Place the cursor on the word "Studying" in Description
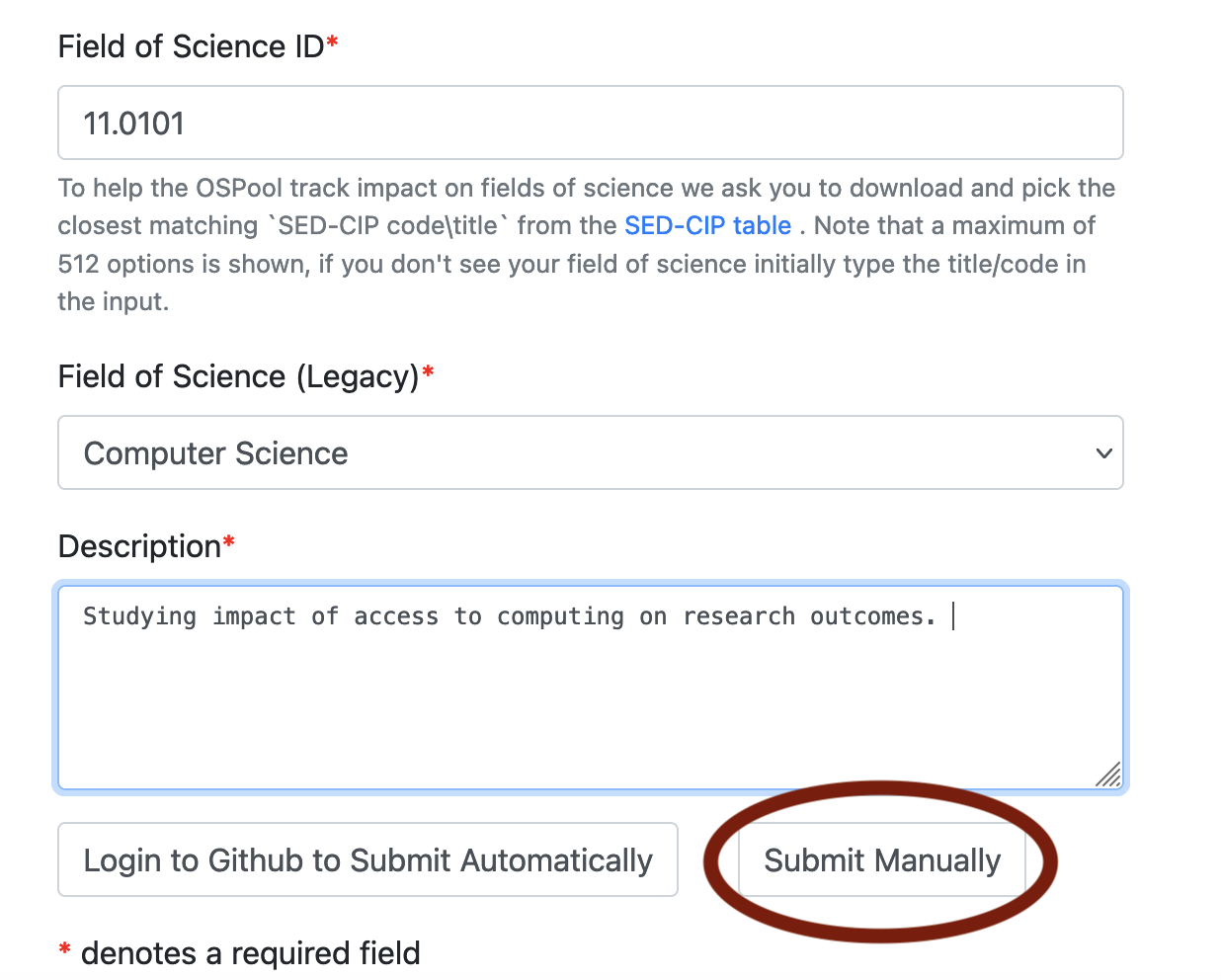 tap(140, 616)
